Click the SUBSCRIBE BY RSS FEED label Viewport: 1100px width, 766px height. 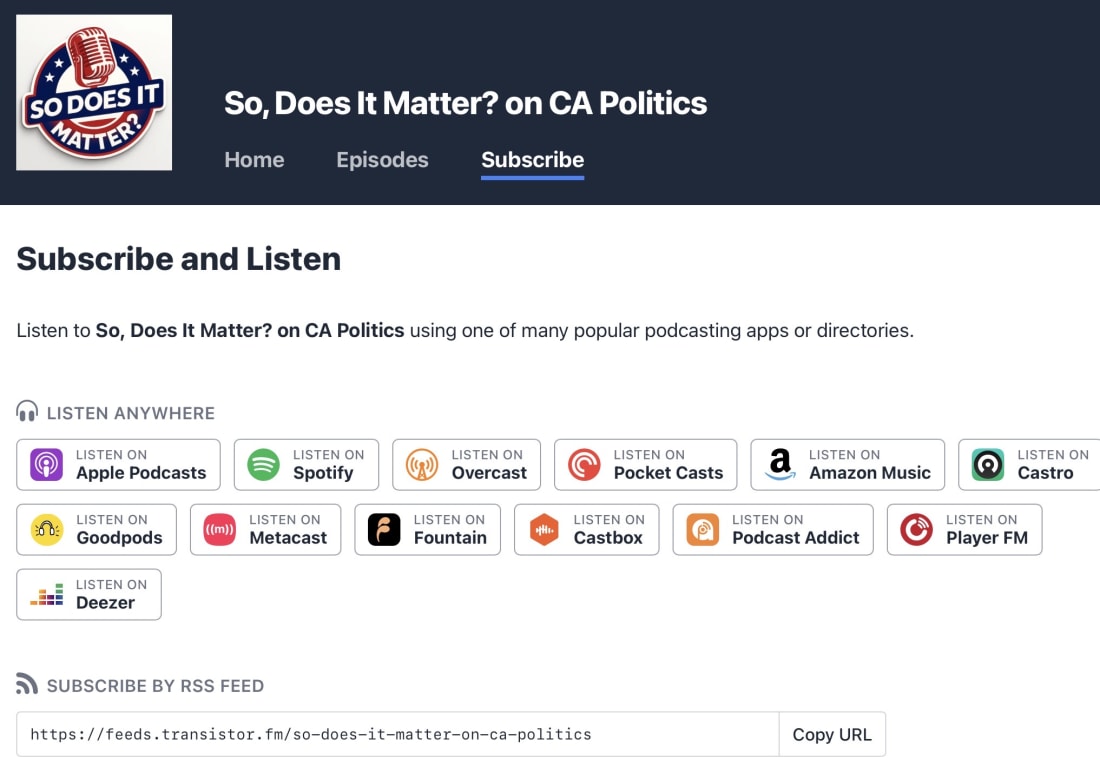coord(155,686)
